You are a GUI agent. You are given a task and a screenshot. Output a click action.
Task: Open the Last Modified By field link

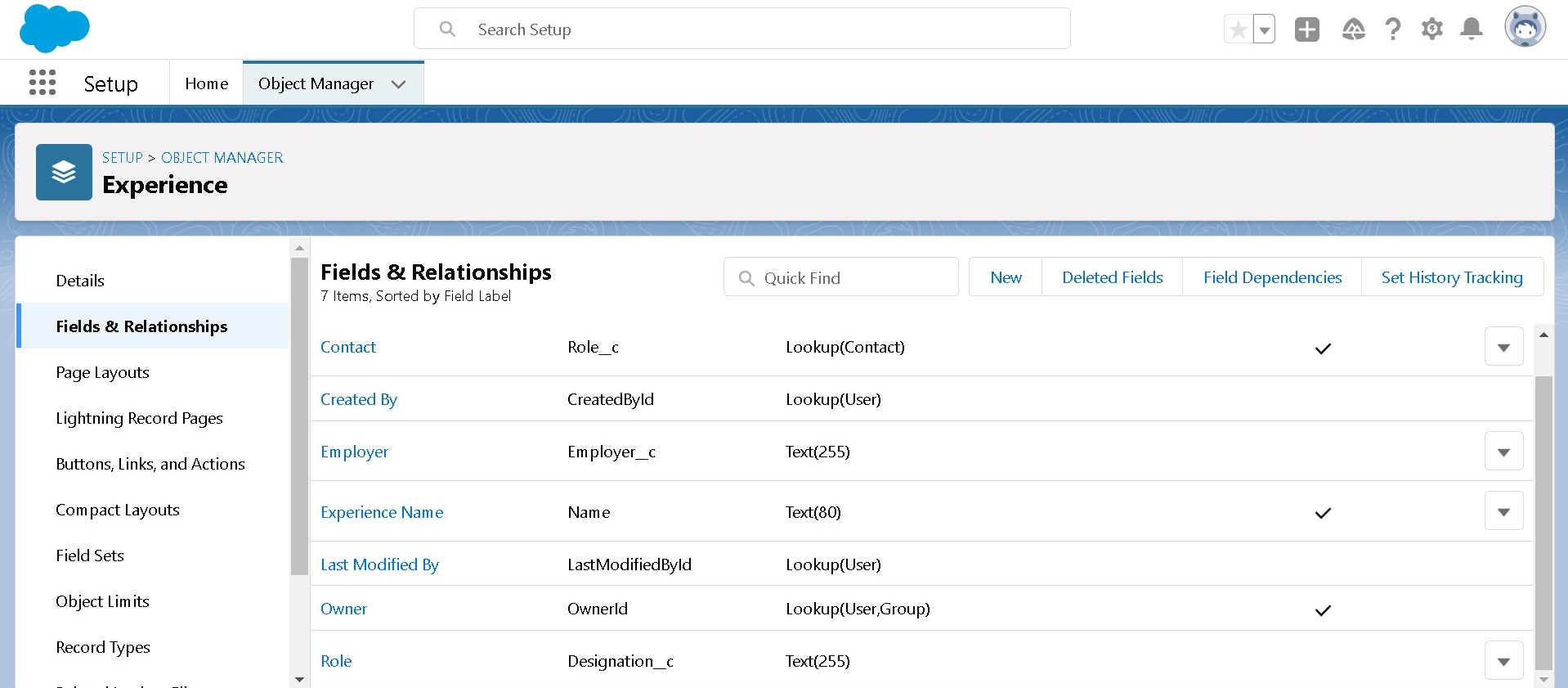click(x=379, y=564)
